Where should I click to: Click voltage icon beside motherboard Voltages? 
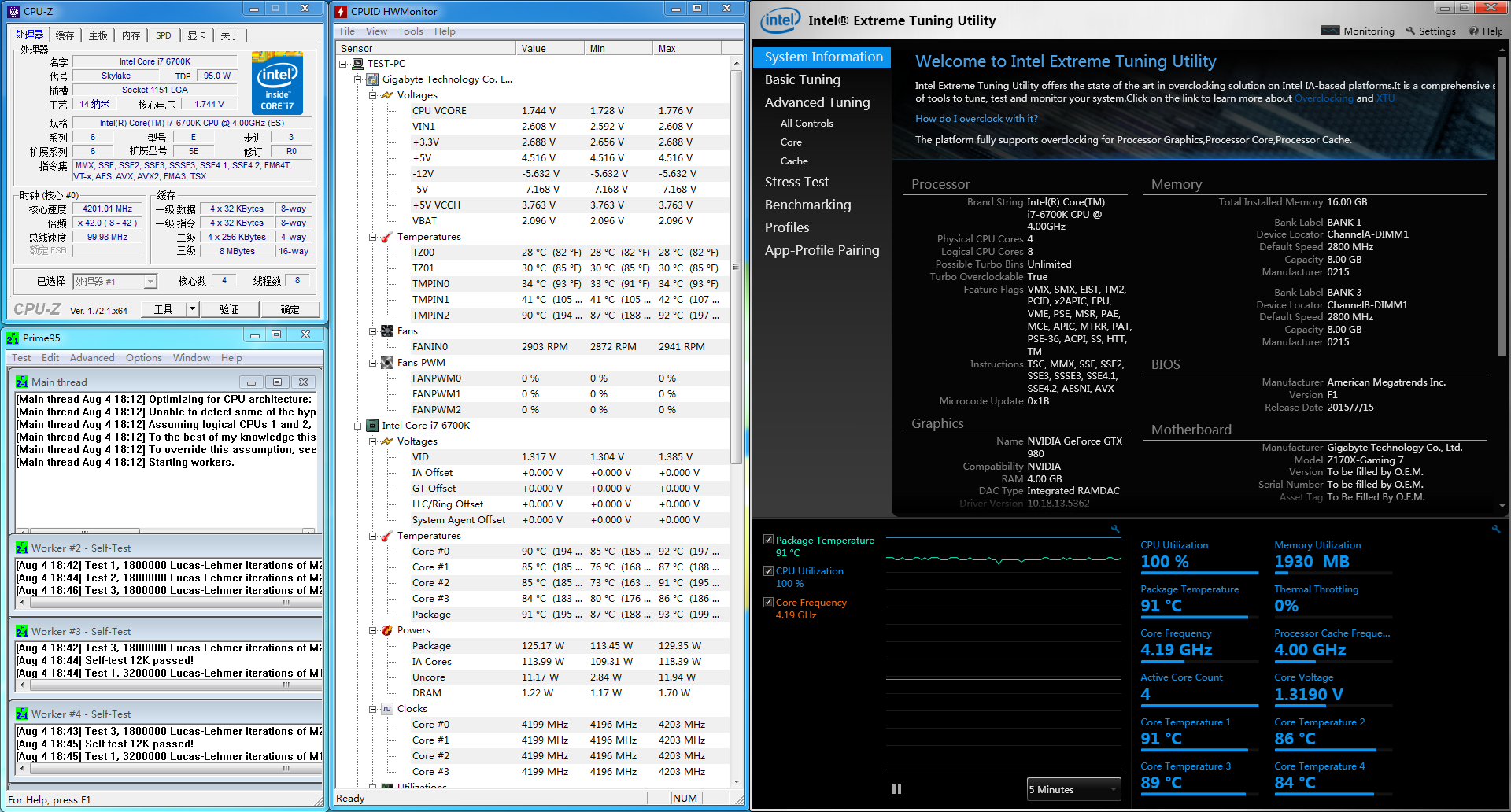pos(387,95)
